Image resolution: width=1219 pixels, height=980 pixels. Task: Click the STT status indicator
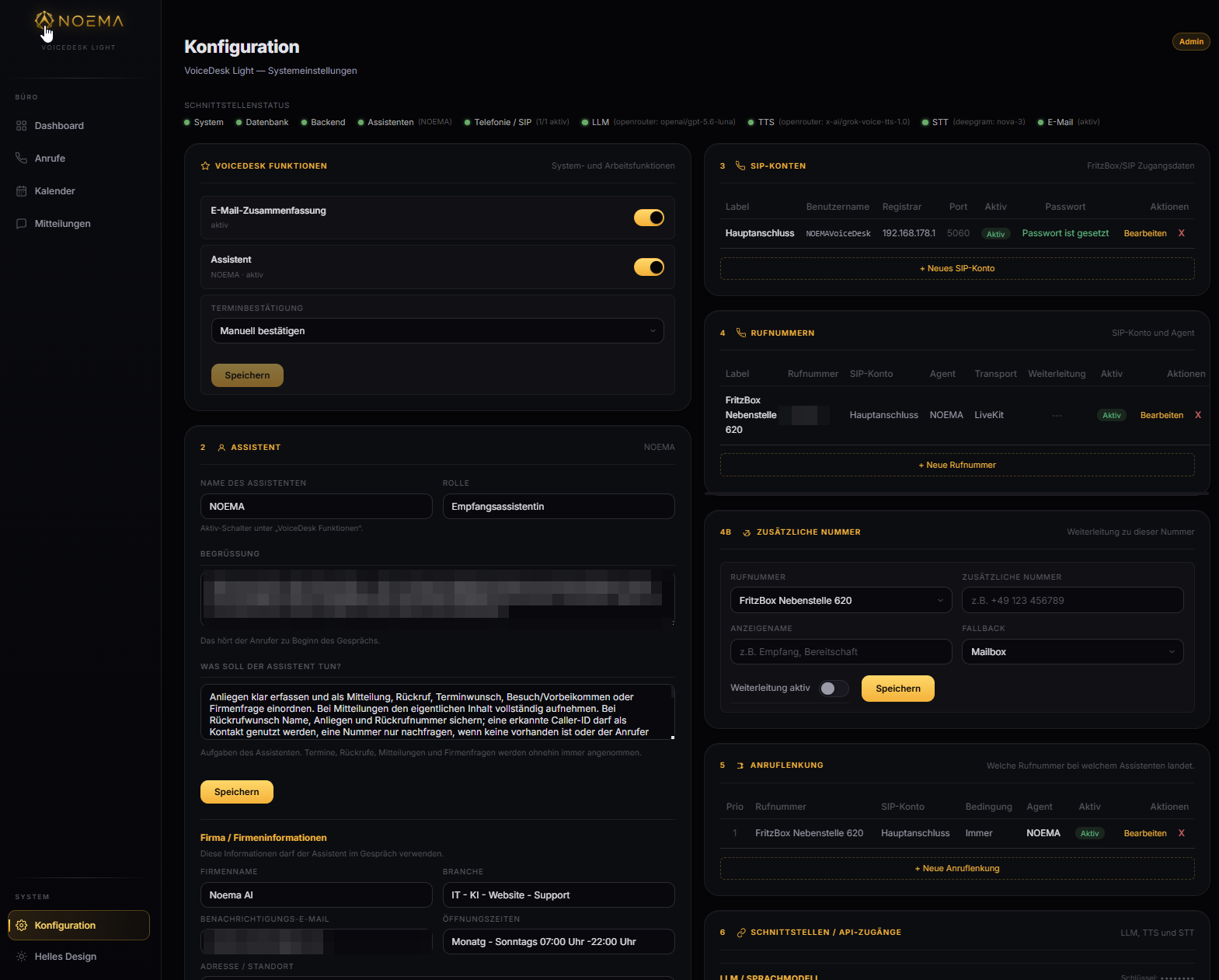click(973, 123)
